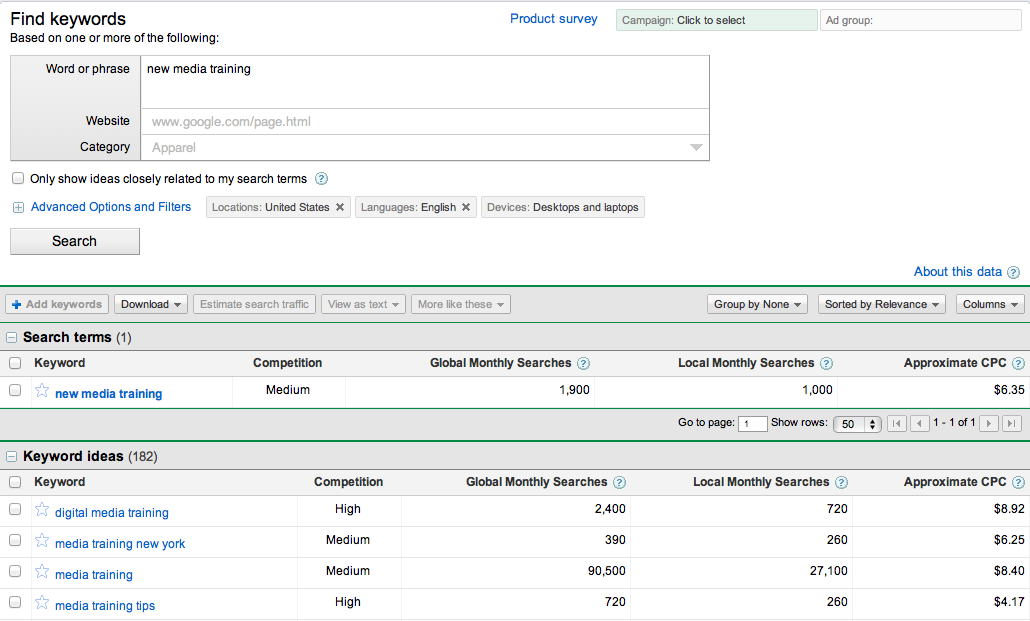Sort Search terms by Approximate CPC header
This screenshot has height=621, width=1030.
(954, 363)
